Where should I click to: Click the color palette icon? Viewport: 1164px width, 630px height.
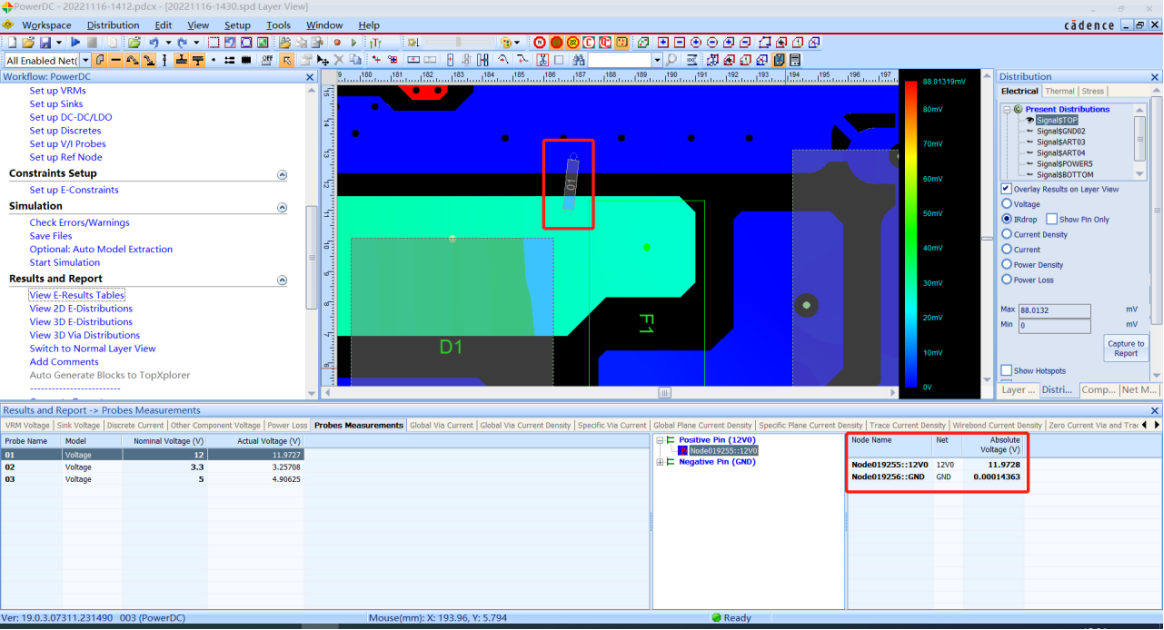(x=506, y=42)
